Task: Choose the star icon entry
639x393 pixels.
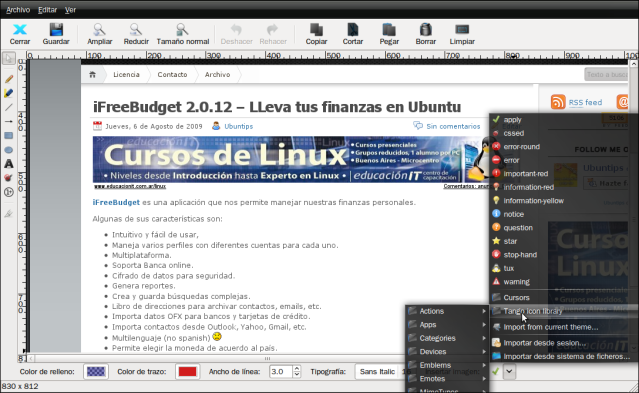Action: click(564, 241)
